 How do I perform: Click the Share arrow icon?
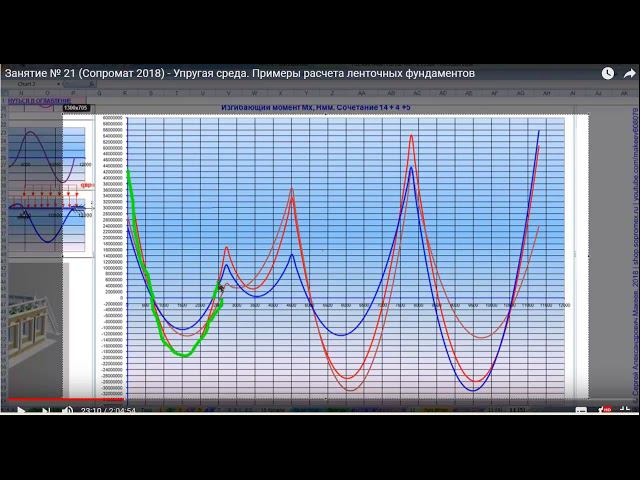tap(629, 73)
